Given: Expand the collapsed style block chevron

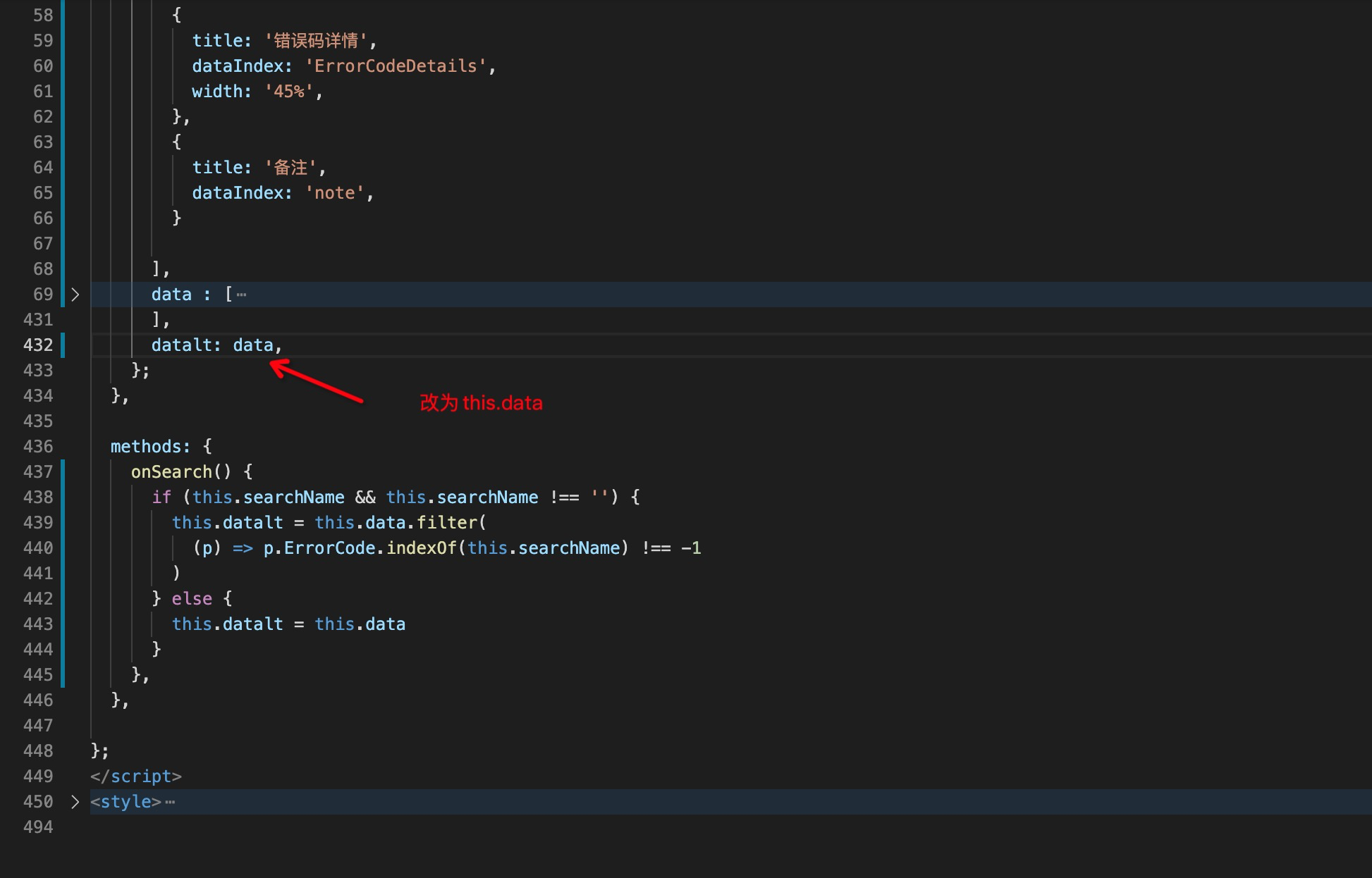Looking at the screenshot, I should (75, 802).
